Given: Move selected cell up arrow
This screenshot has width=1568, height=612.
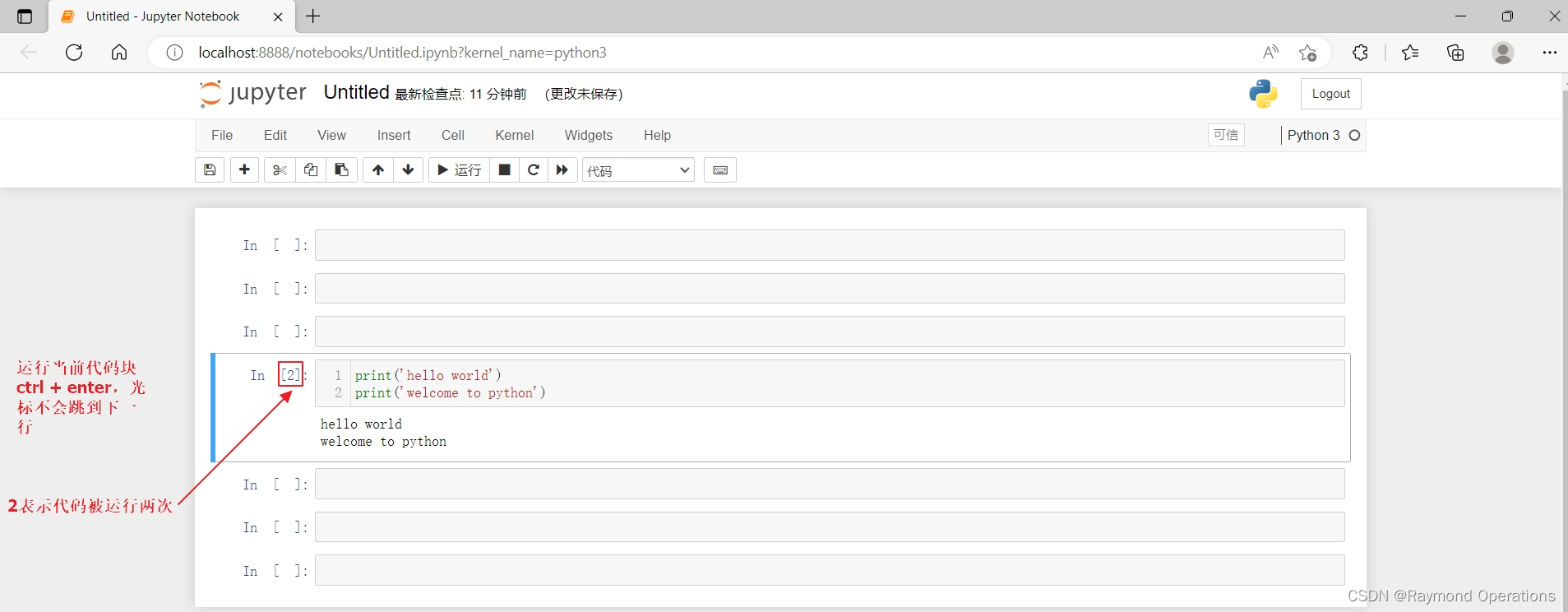Looking at the screenshot, I should [x=378, y=170].
